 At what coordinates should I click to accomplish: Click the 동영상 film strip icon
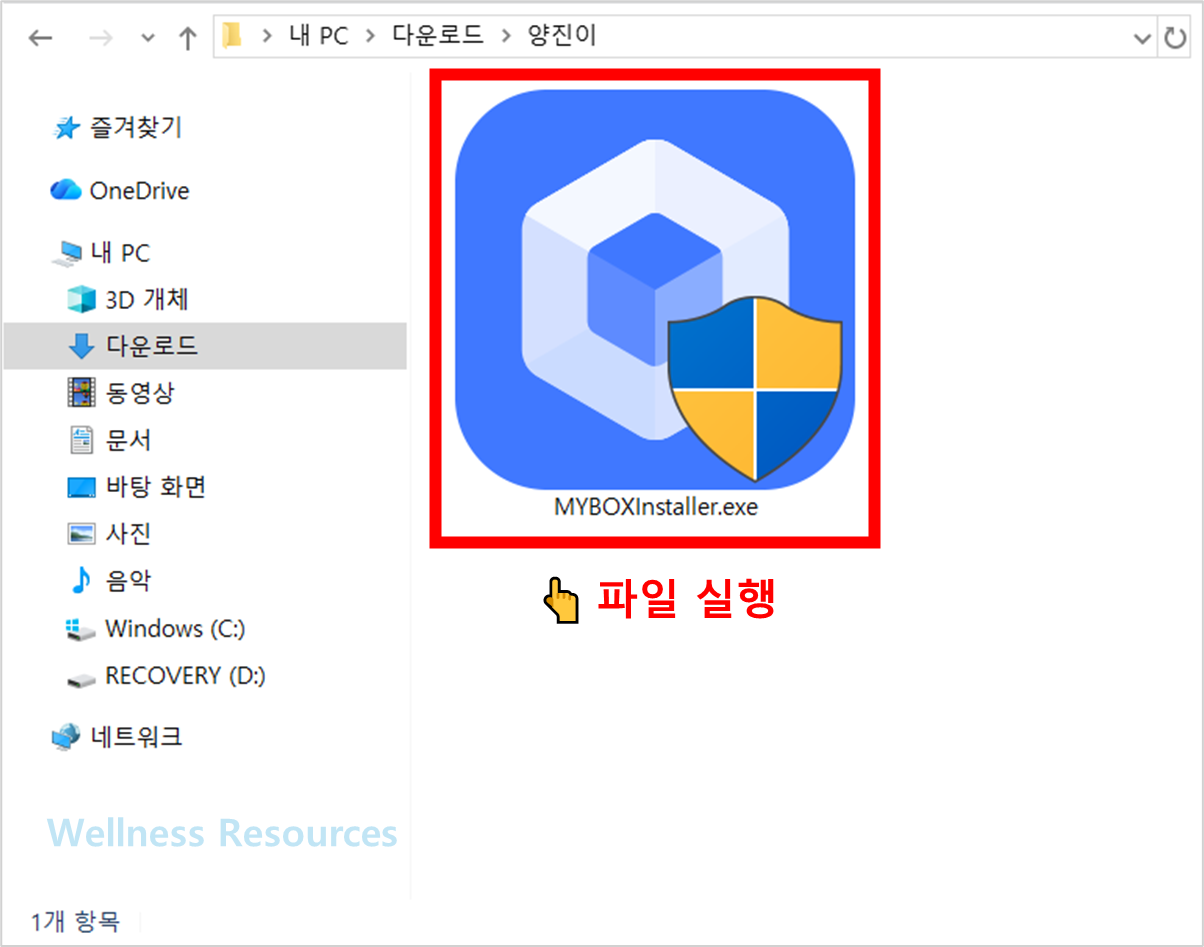click(80, 393)
